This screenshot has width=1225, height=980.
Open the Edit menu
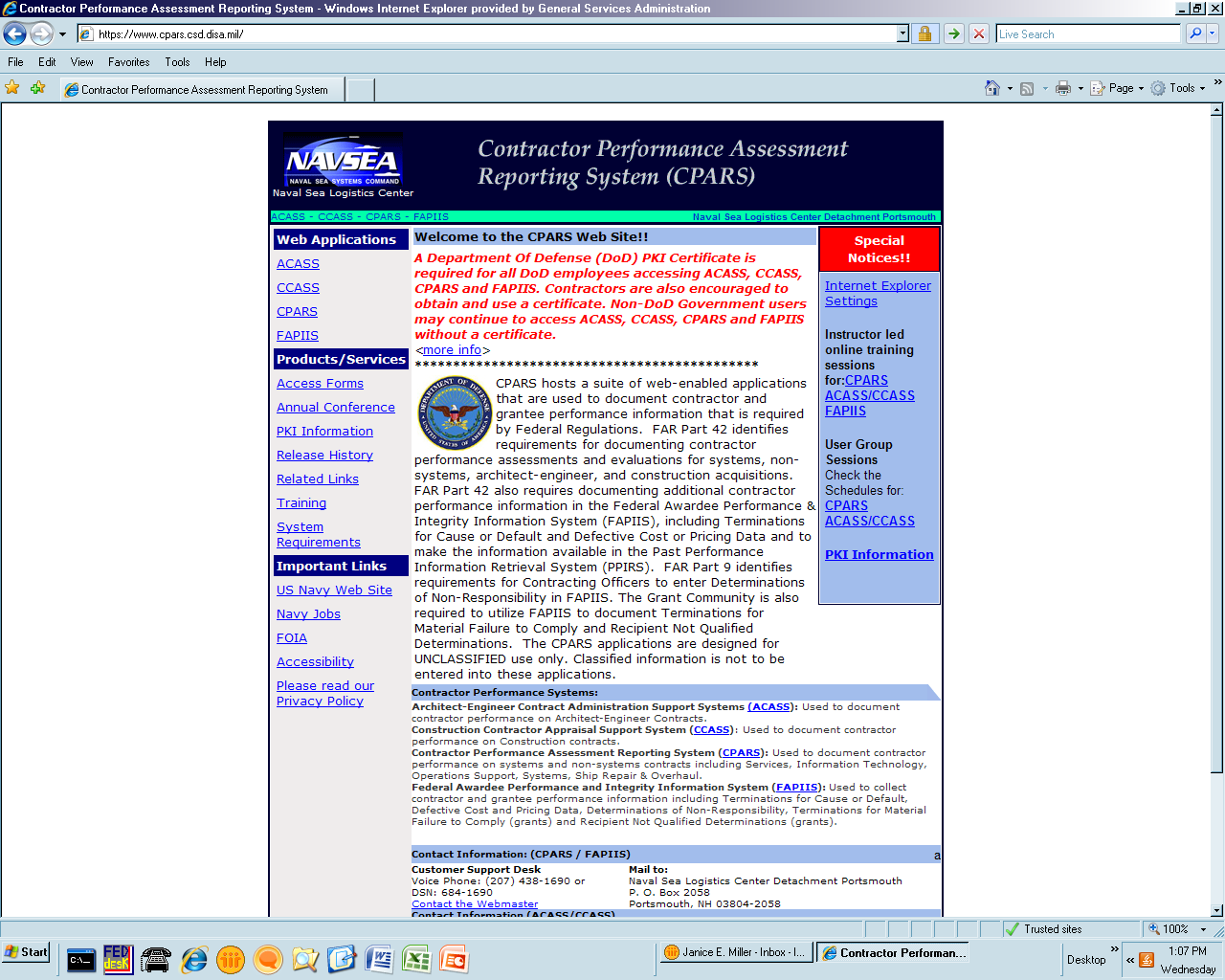[47, 62]
